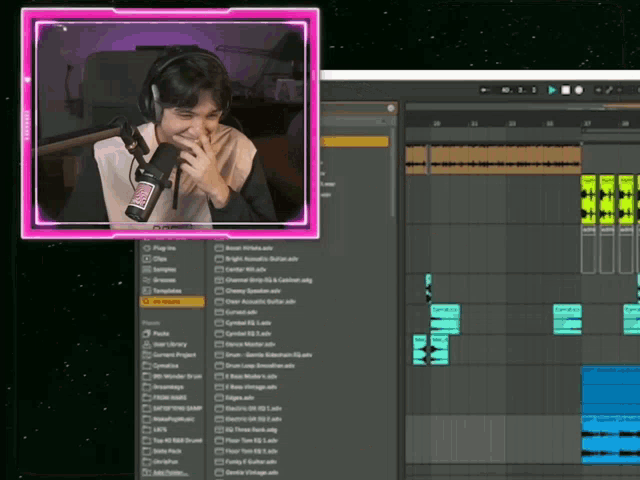This screenshot has height=480, width=640.
Task: Select the Drum Loop Smoothen.adv preset
Action: tap(255, 365)
